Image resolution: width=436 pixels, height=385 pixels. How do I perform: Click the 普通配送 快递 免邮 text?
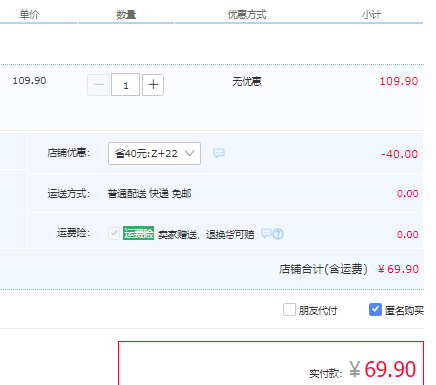[x=149, y=193]
